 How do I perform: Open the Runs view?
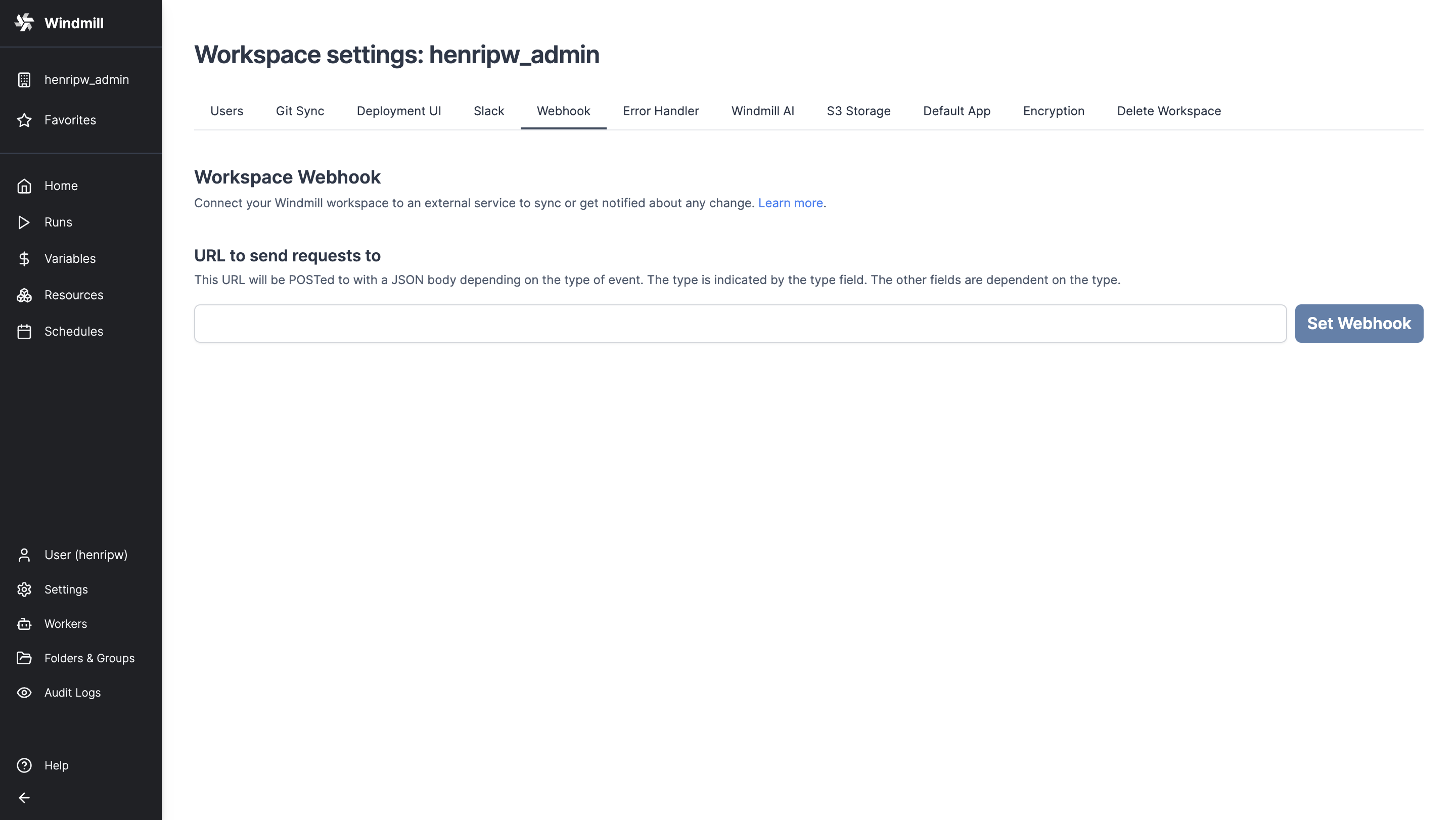pos(58,221)
